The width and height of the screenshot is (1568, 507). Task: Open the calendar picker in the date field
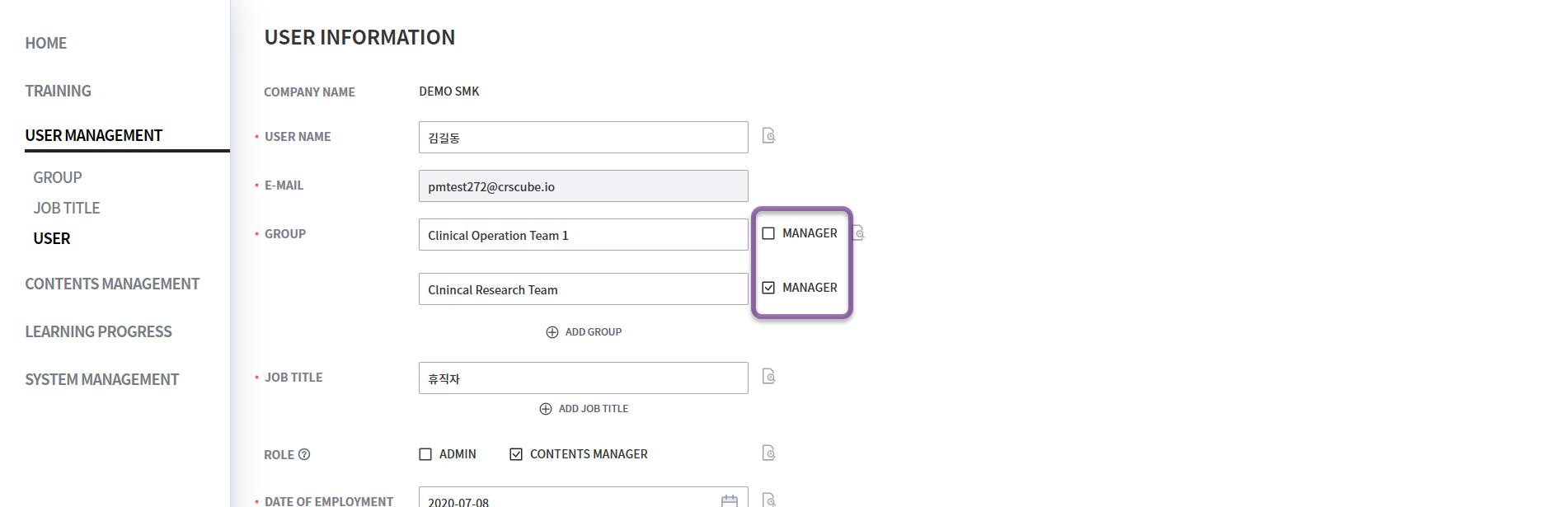click(730, 500)
